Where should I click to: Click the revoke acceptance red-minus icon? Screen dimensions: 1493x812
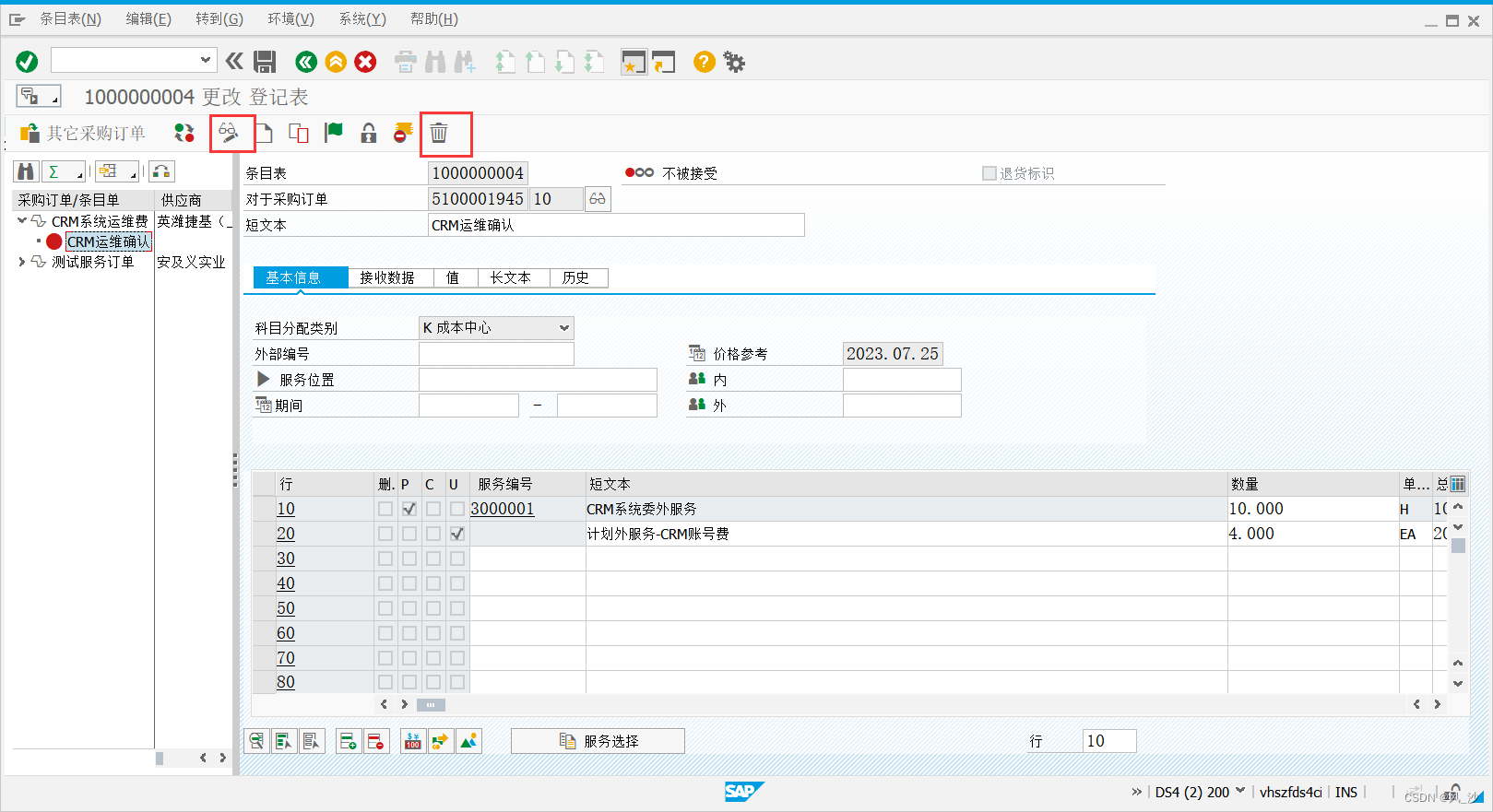click(x=403, y=134)
